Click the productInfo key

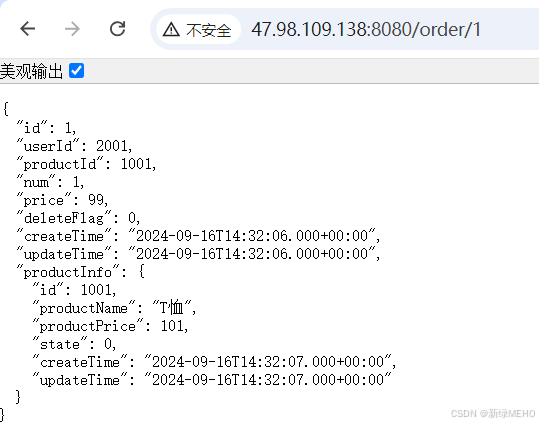coord(68,272)
